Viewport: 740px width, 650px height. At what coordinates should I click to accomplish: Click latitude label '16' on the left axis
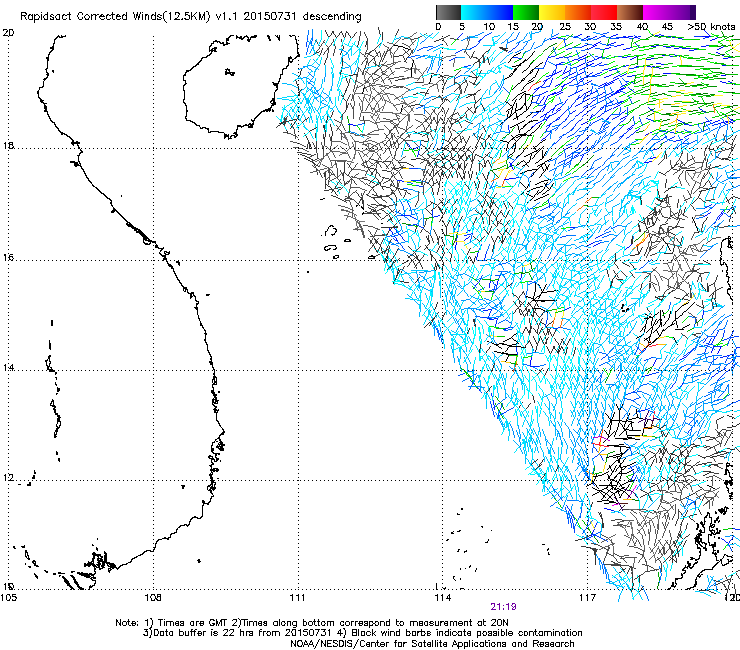pos(8,257)
